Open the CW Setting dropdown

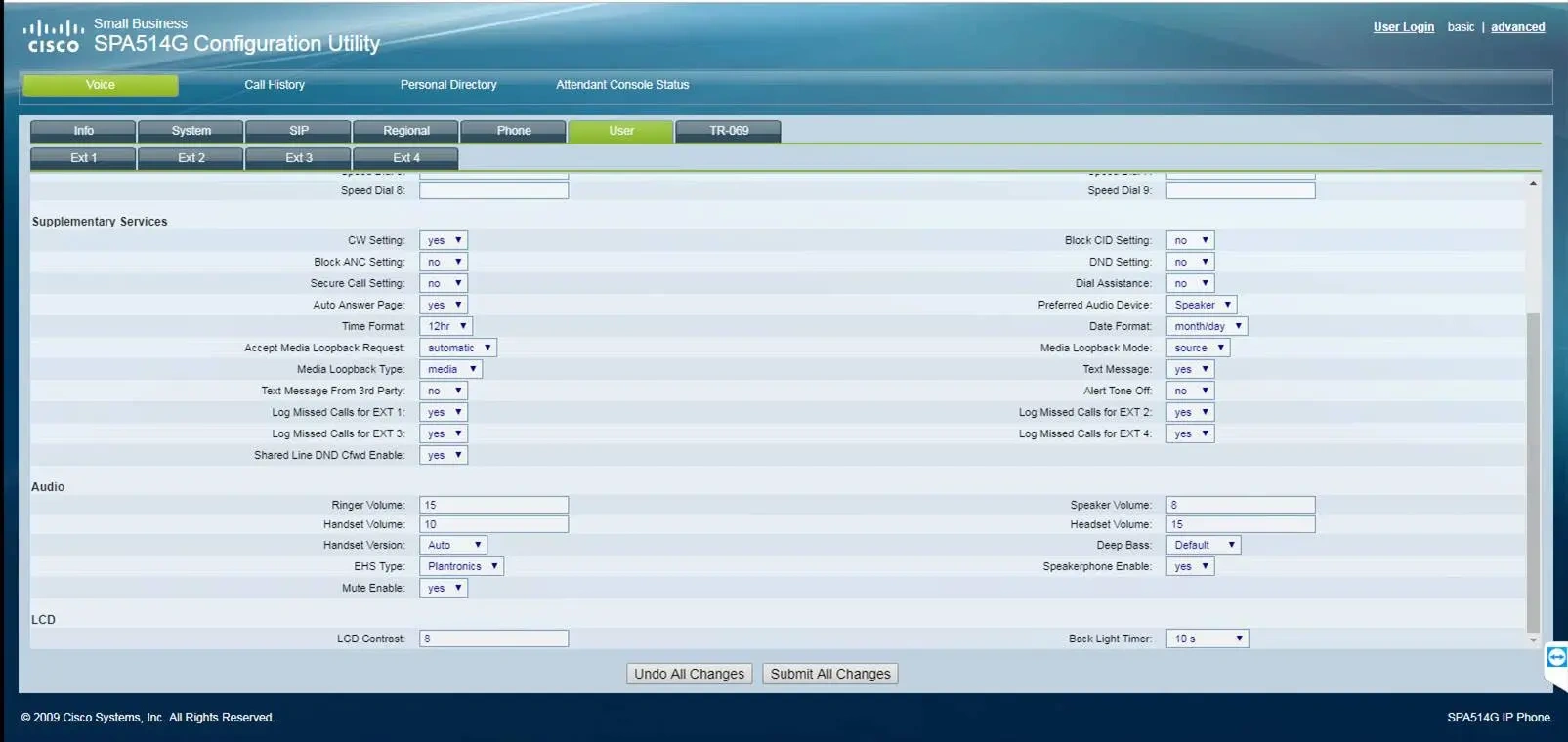click(x=444, y=240)
